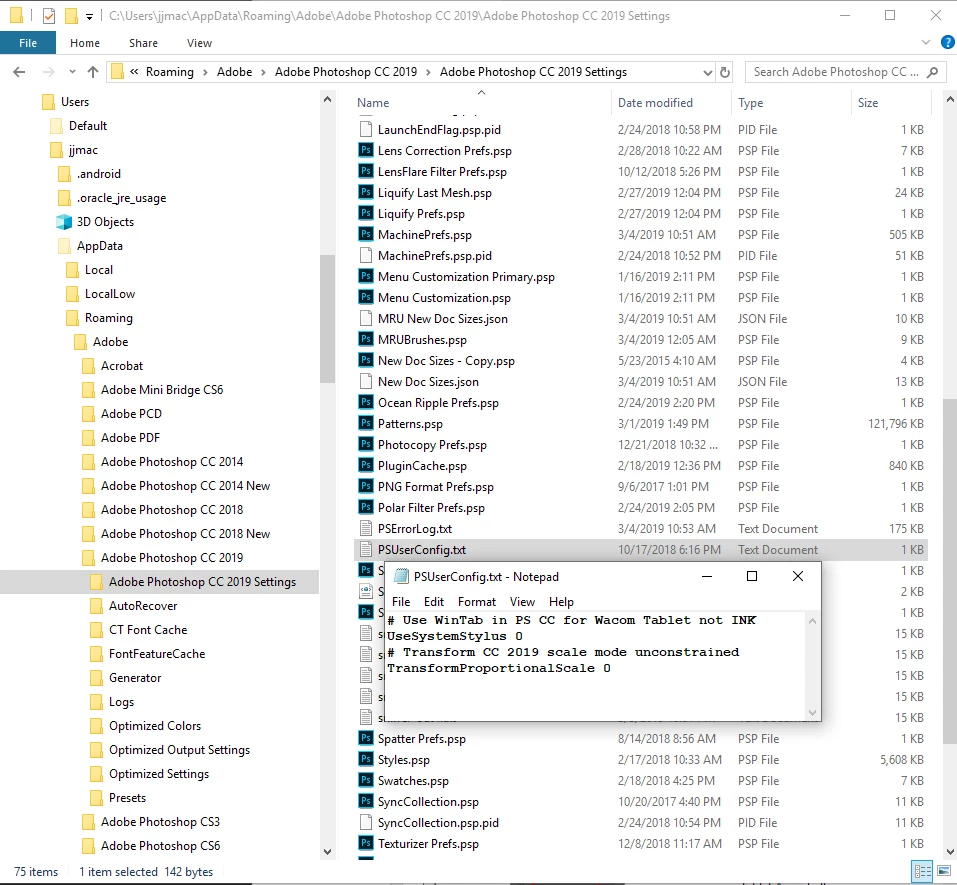The height and width of the screenshot is (885, 957).
Task: Select Liquify Last Mesh.psp icon
Action: [366, 192]
